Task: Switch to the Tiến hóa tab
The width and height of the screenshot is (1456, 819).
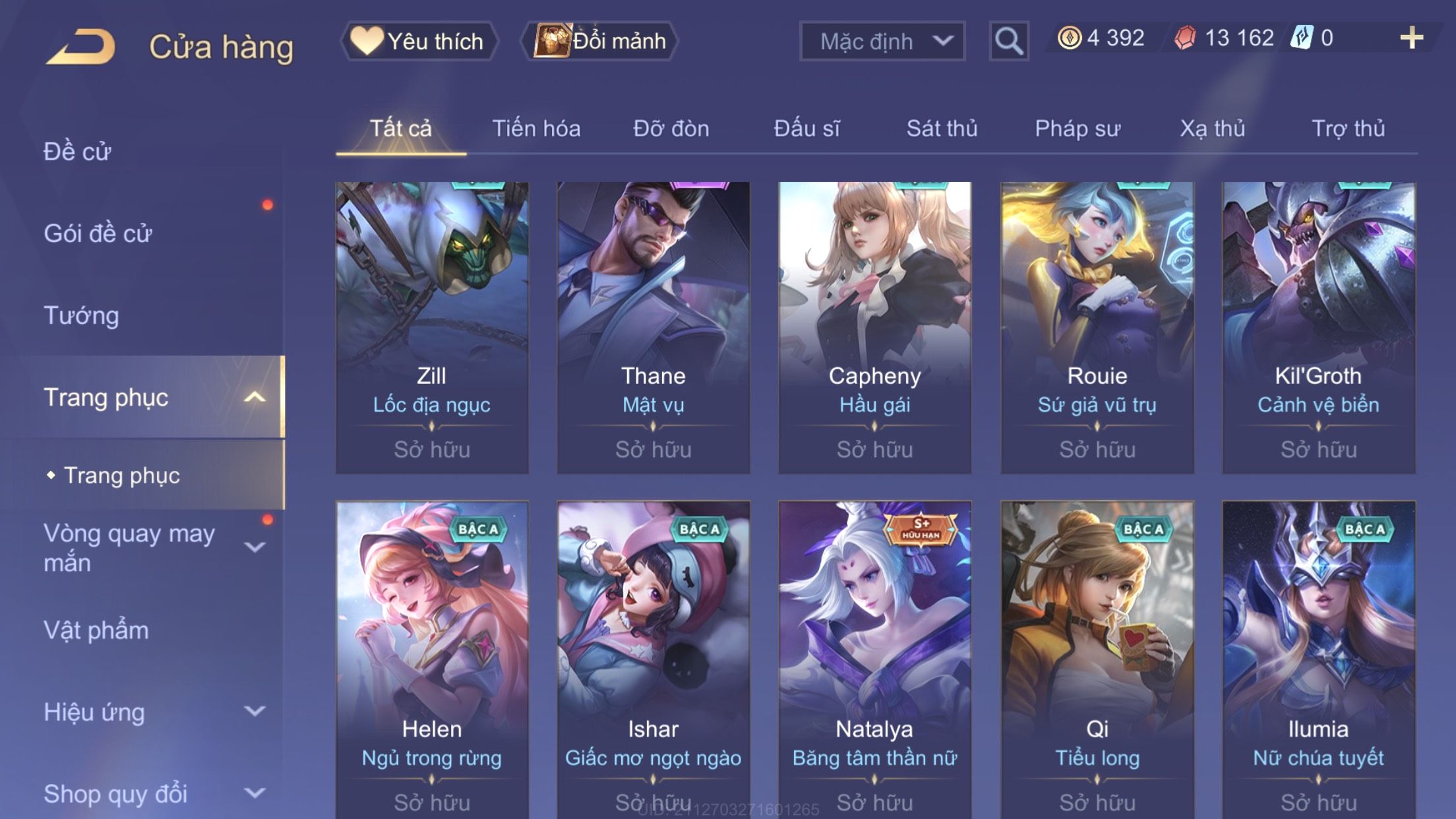Action: 537,128
